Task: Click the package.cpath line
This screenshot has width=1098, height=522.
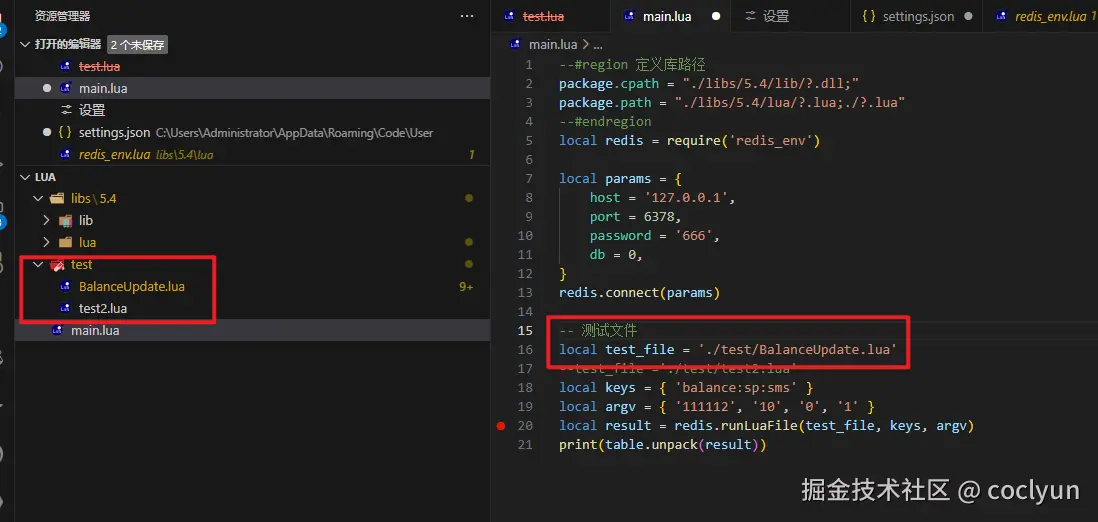Action: point(709,83)
